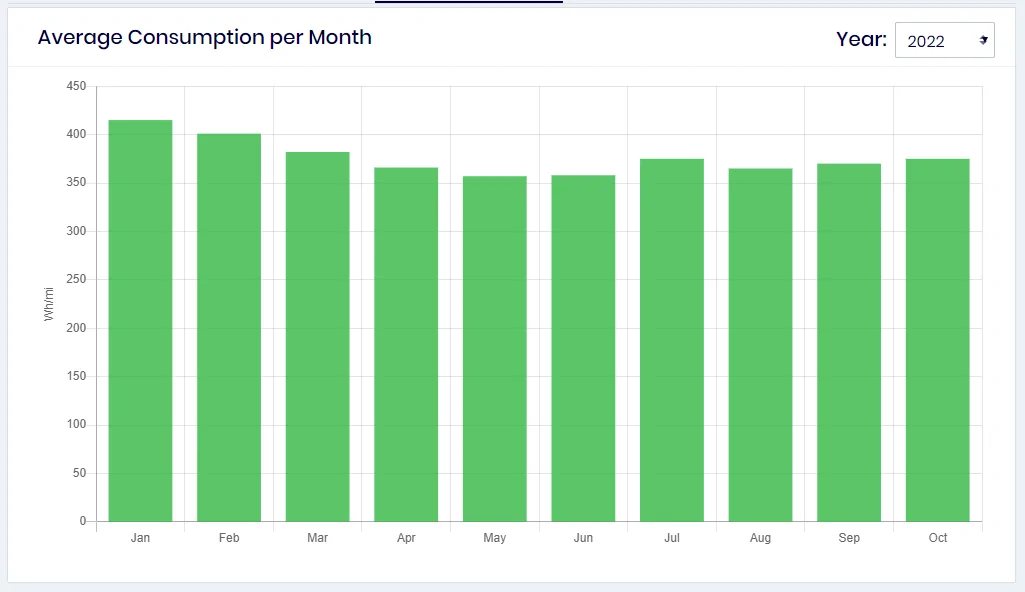
Task: Select the Feb consumption bar
Action: pyautogui.click(x=229, y=327)
